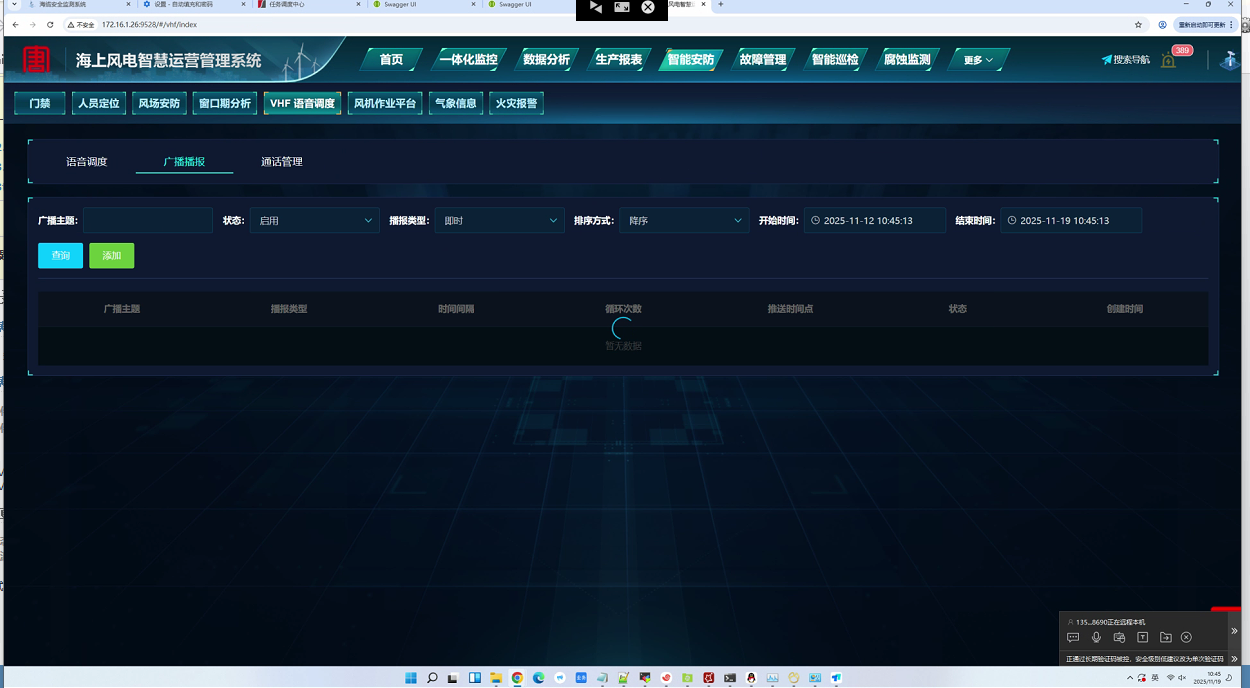Click the microphone icon in the remote control panel
The image size is (1250, 688).
1096,637
